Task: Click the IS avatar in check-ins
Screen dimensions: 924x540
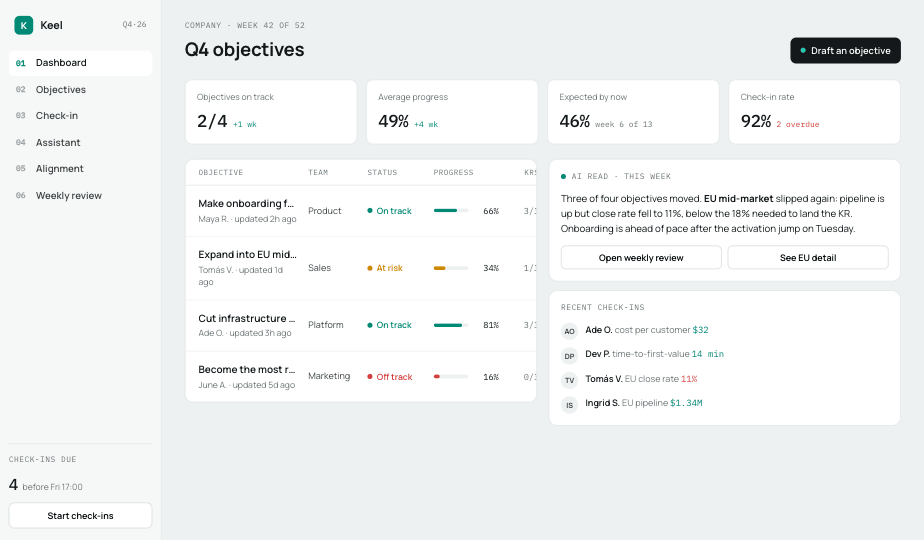Action: [569, 405]
